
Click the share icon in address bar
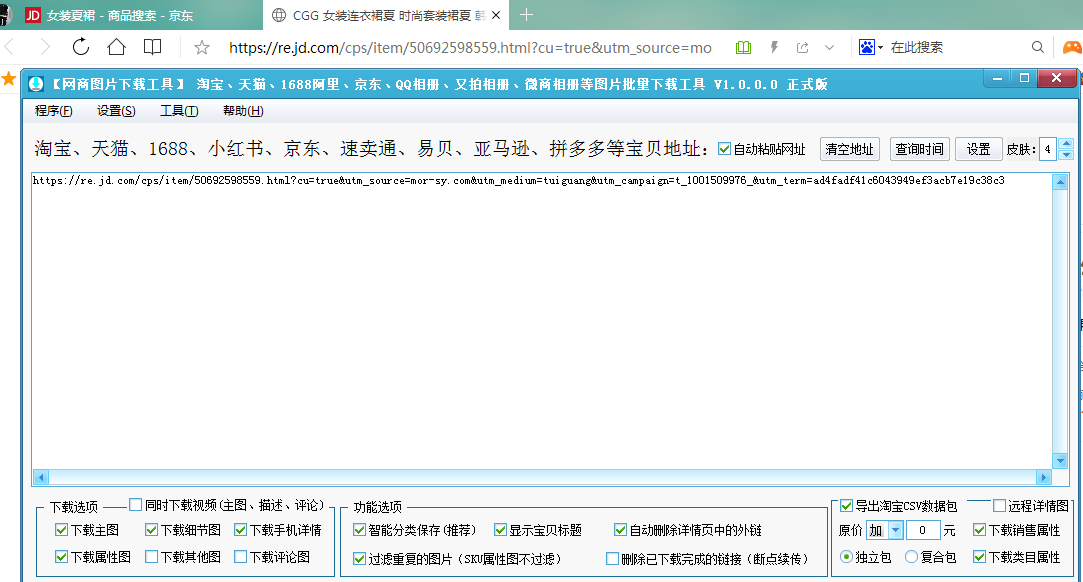pyautogui.click(x=803, y=47)
